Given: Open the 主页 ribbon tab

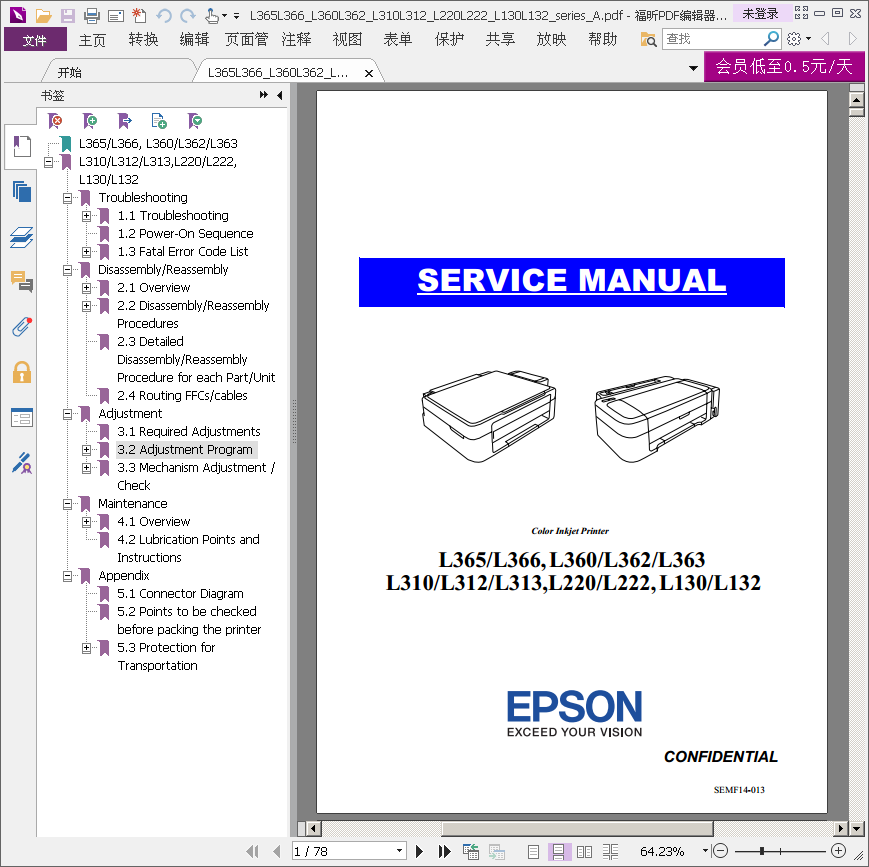Looking at the screenshot, I should (92, 39).
